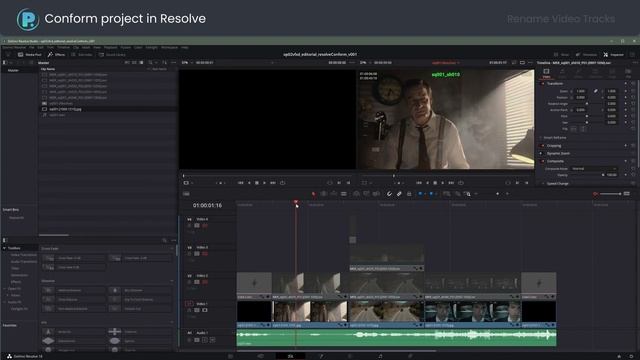Open the Media Pool panel
The image size is (640, 360).
29,54
